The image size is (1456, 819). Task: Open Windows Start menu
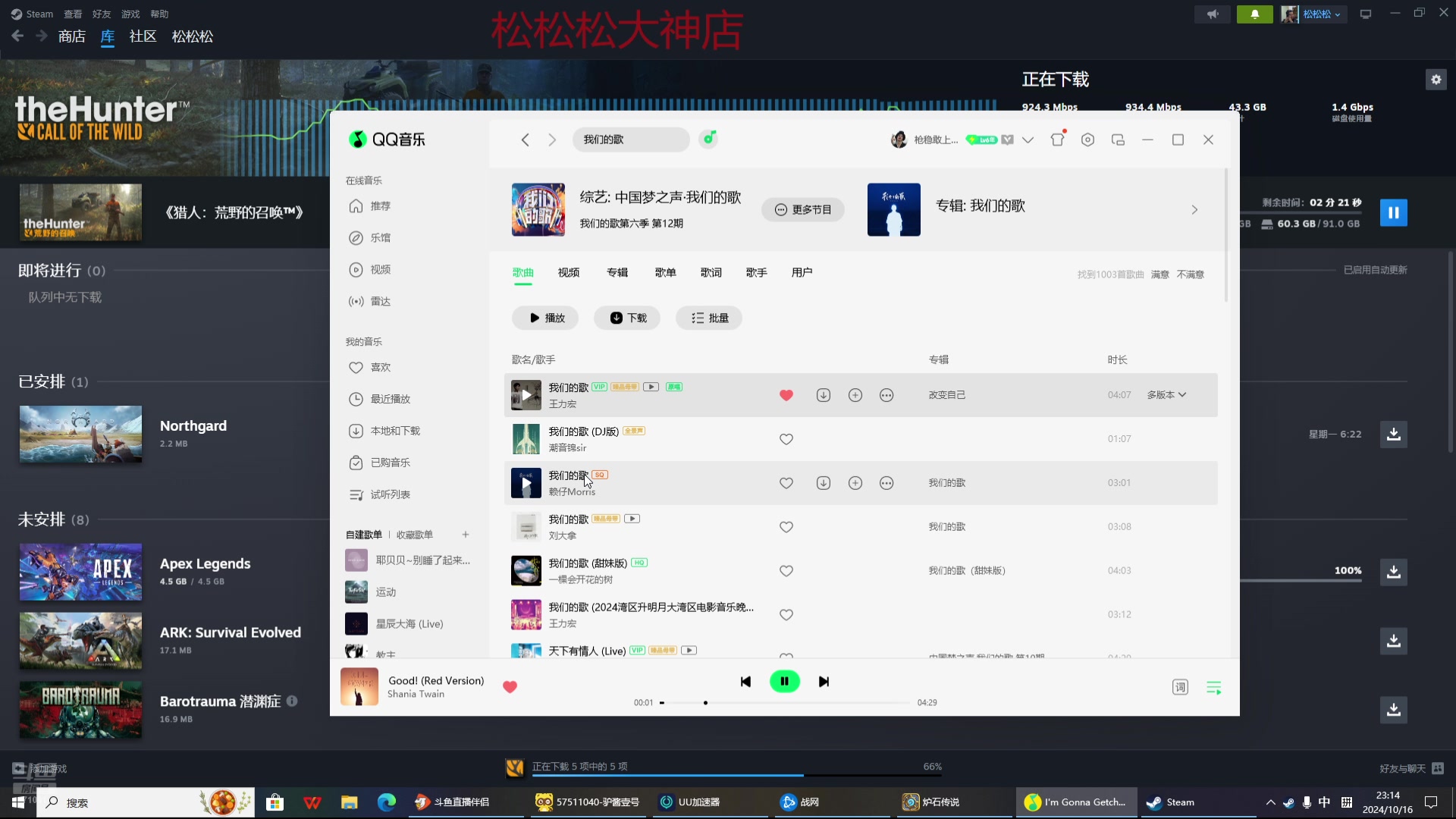point(18,802)
